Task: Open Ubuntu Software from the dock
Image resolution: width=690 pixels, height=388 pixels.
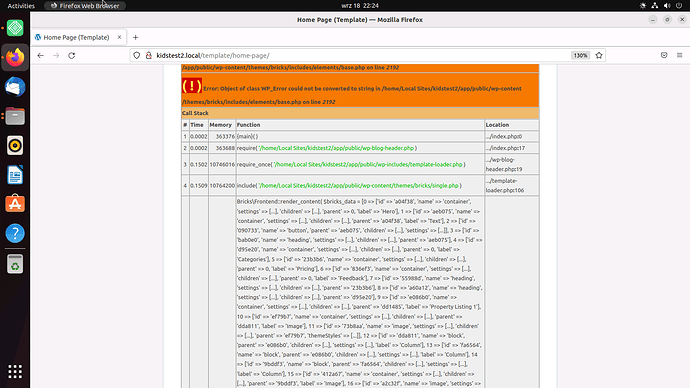Action: [15, 204]
